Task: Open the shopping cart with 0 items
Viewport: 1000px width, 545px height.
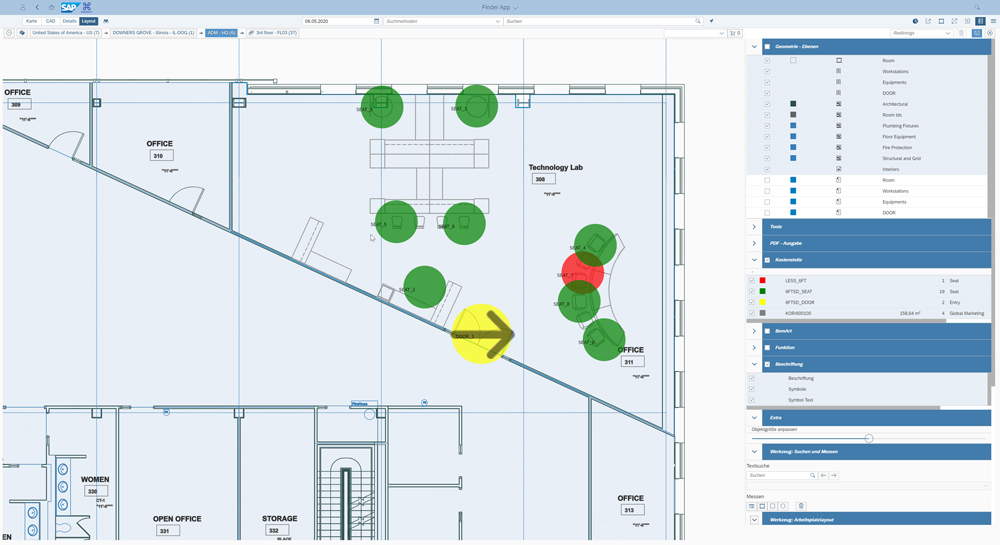Action: click(735, 33)
